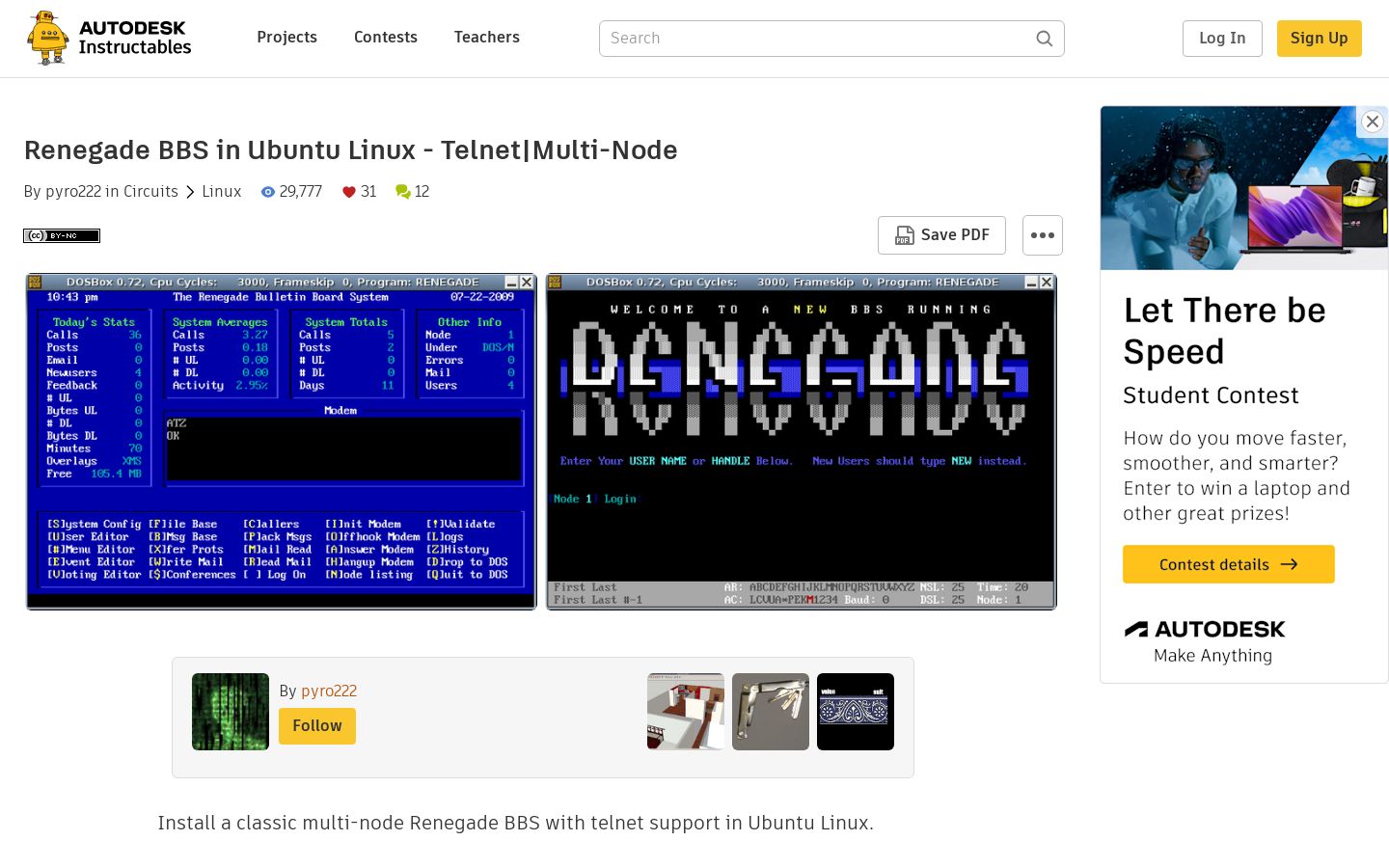The image size is (1389, 868).
Task: Open the metal tool project thumbnail
Action: pyautogui.click(x=771, y=712)
